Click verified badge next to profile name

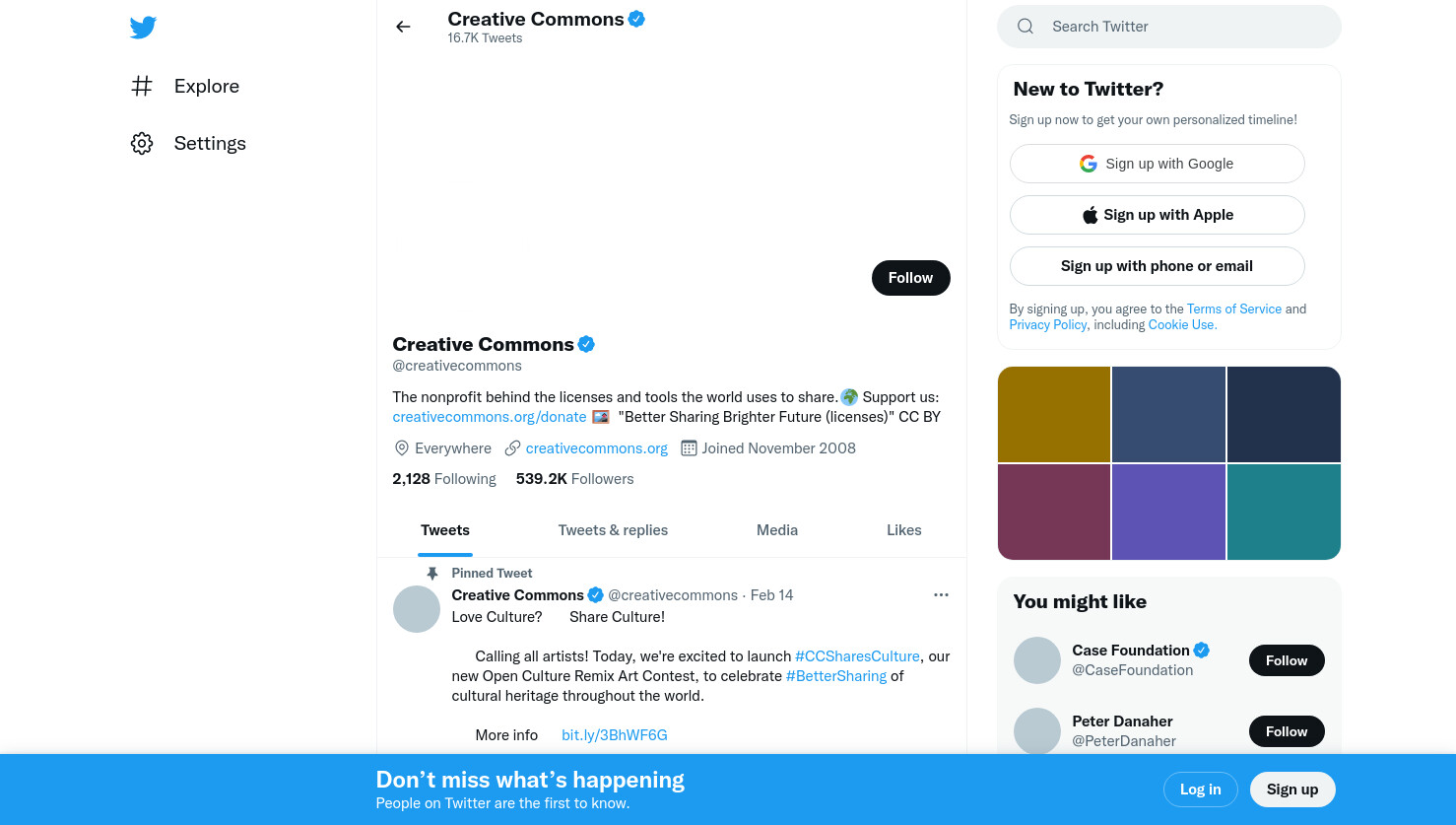pyautogui.click(x=586, y=344)
